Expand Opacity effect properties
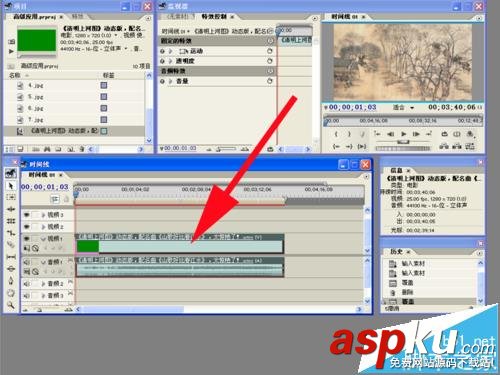Viewport: 500px width, 375px height. pos(171,61)
